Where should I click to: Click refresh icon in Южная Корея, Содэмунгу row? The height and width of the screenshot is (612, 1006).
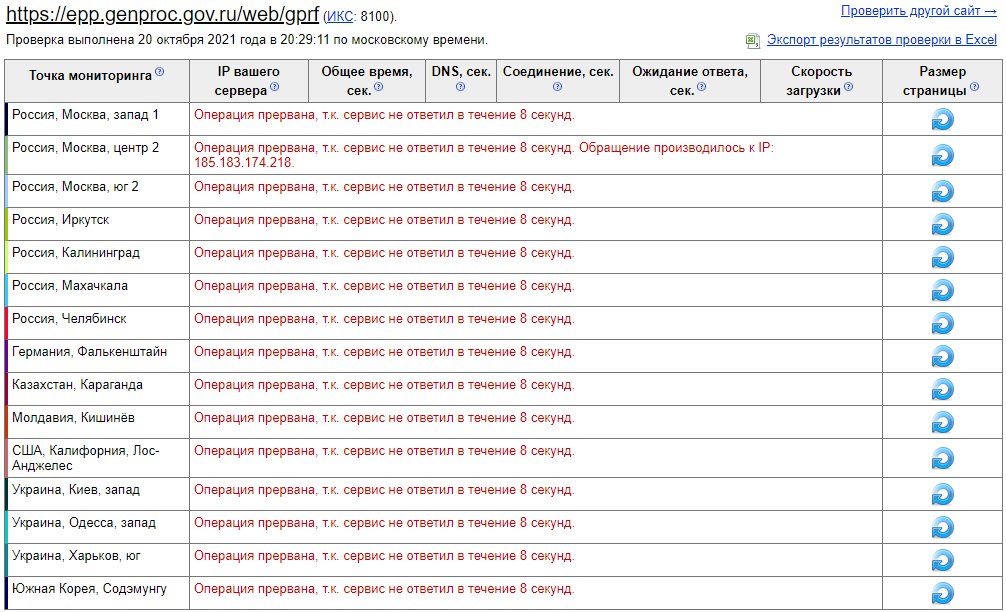(x=942, y=593)
